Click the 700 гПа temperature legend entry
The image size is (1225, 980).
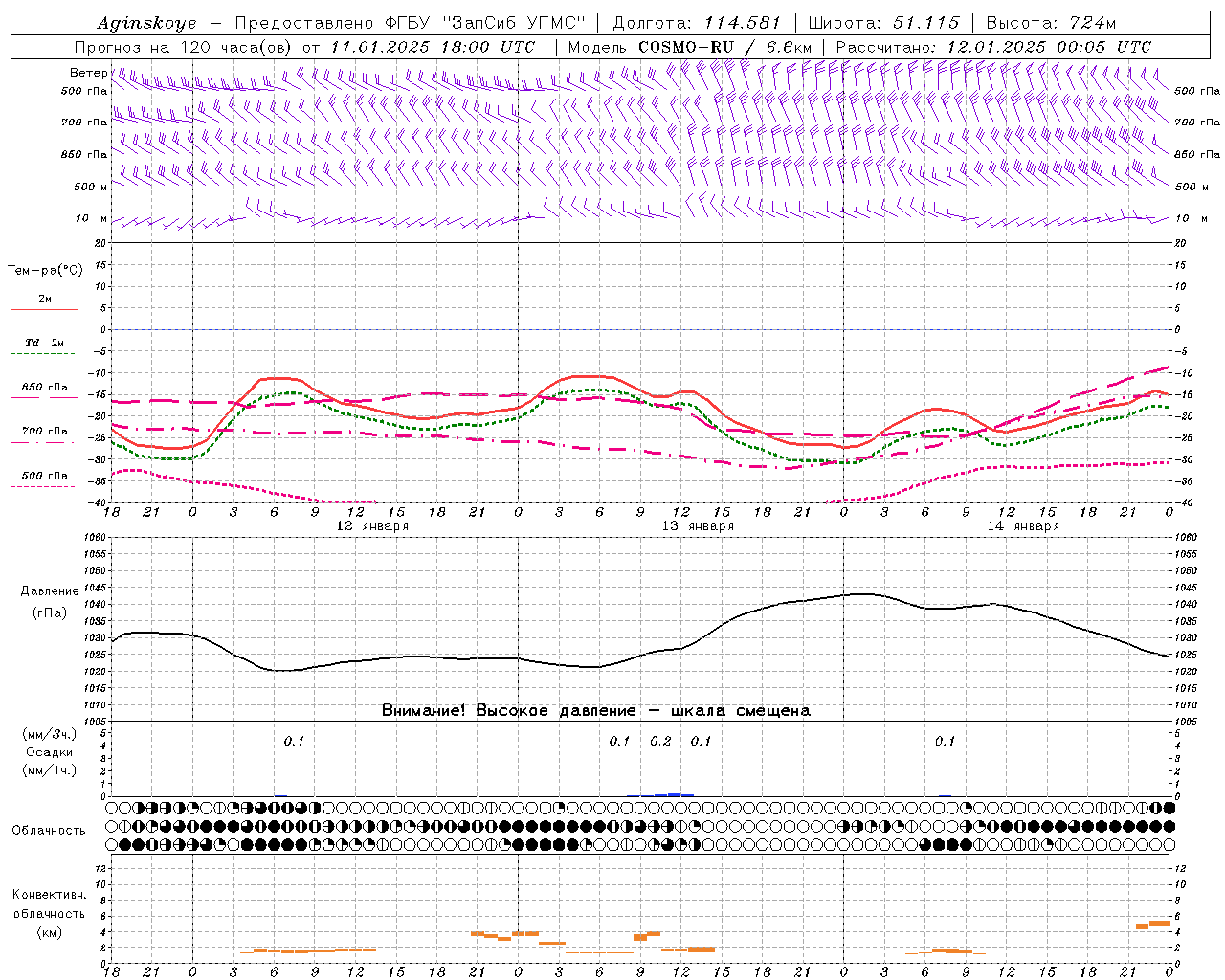click(x=45, y=432)
